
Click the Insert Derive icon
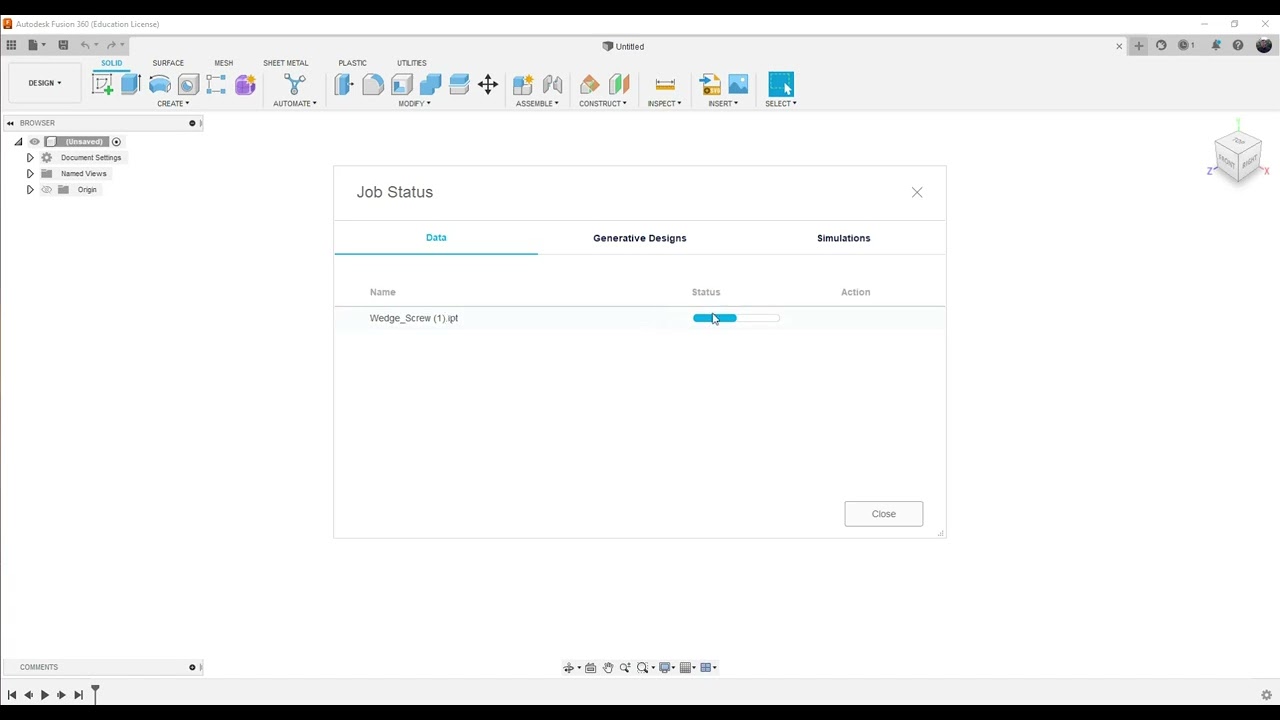(710, 84)
